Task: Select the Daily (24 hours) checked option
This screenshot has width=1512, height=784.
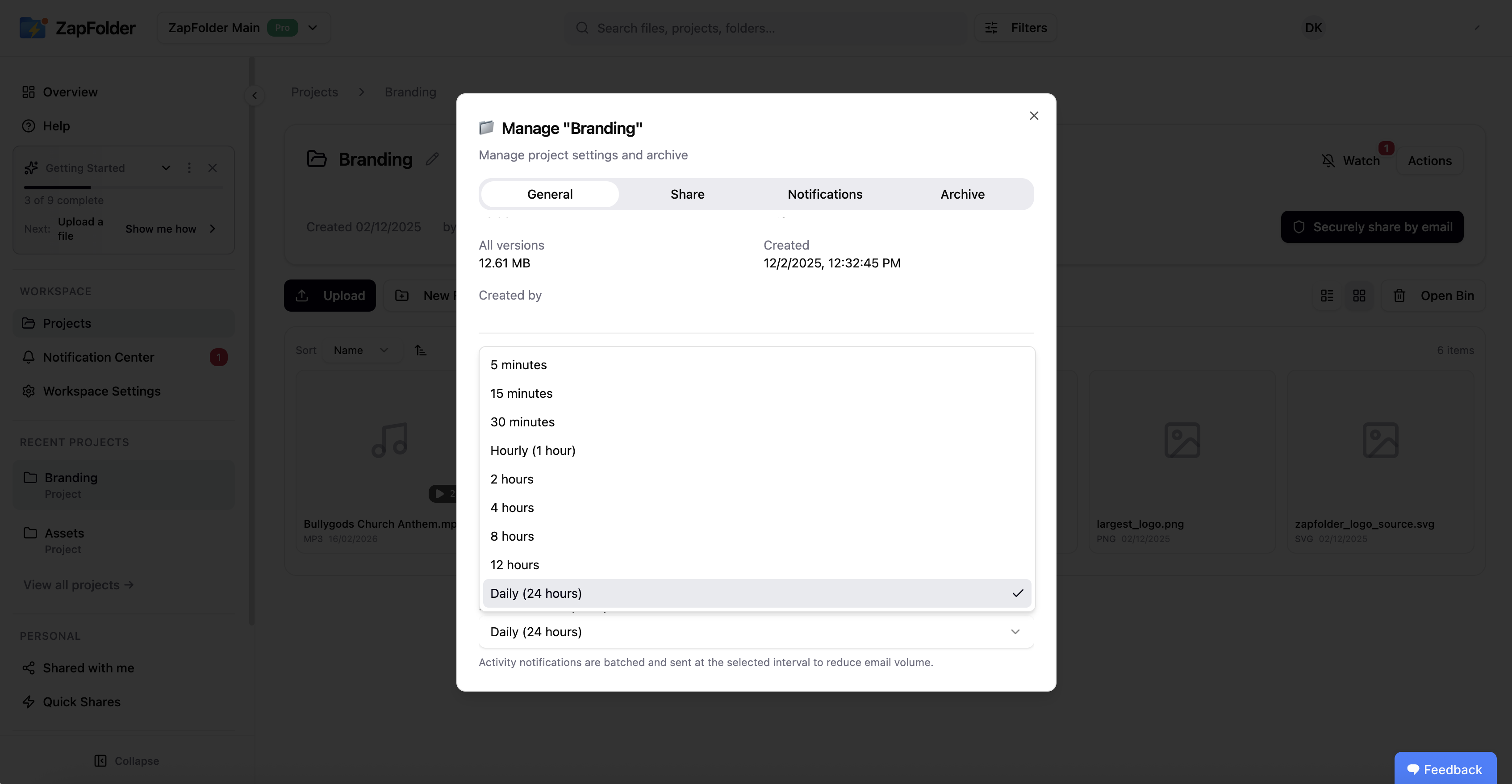Action: pos(756,593)
